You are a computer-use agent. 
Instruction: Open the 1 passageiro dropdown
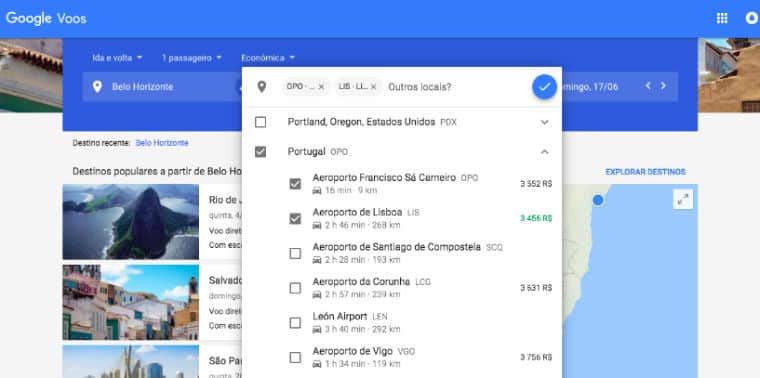191,58
